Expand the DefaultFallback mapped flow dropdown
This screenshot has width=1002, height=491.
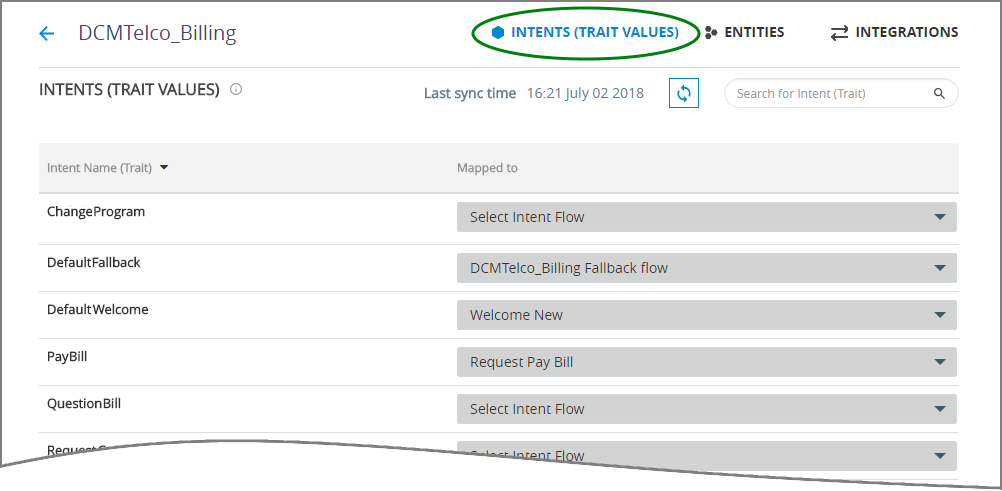pos(707,268)
